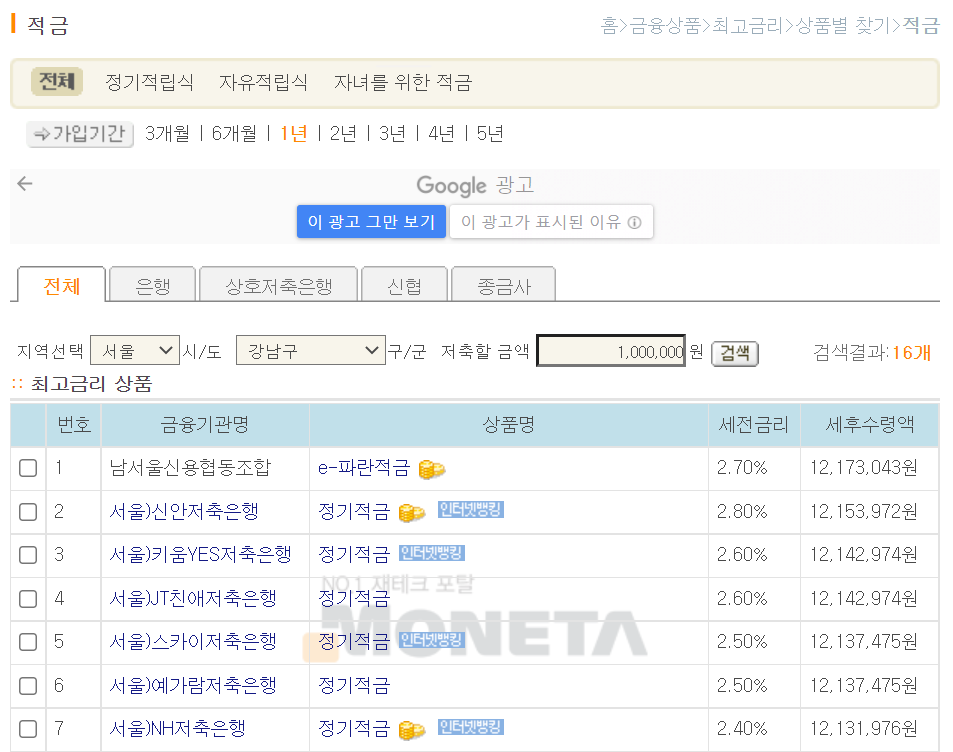Click the 남서울신용협동조합 institution name
The height and width of the screenshot is (752, 953).
point(190,467)
